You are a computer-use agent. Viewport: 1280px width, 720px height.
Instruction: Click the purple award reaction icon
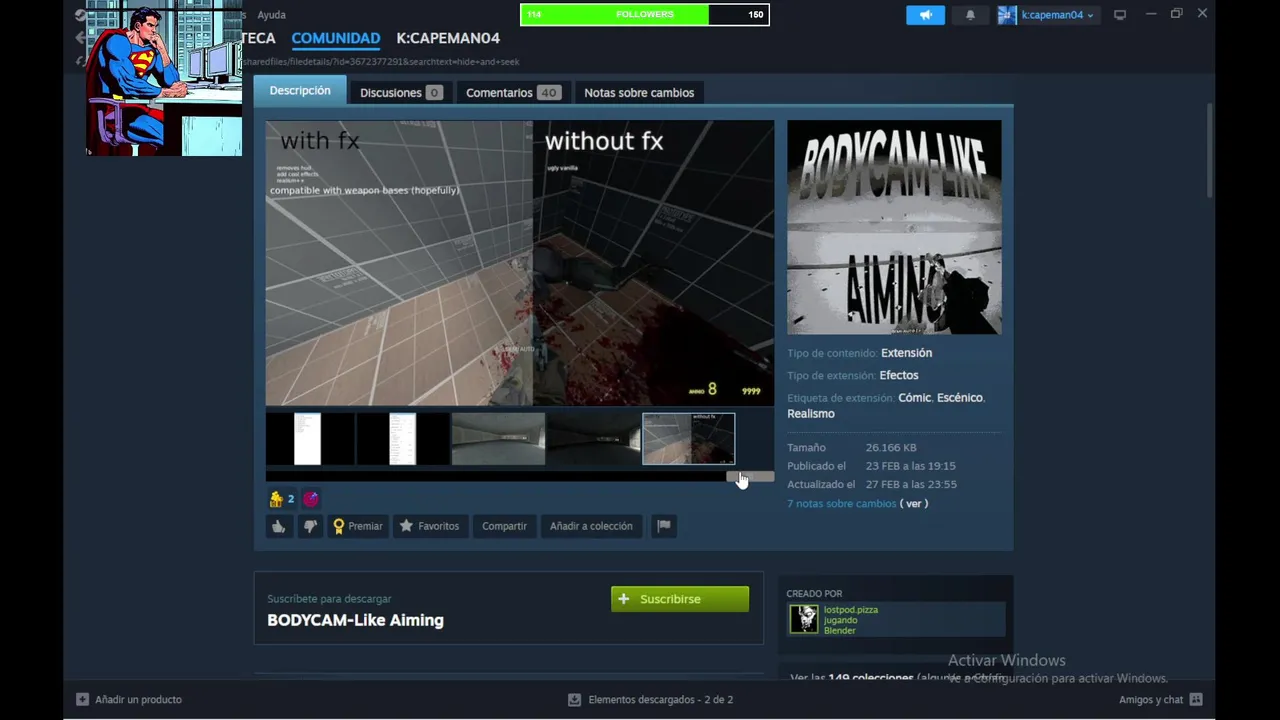pyautogui.click(x=311, y=499)
